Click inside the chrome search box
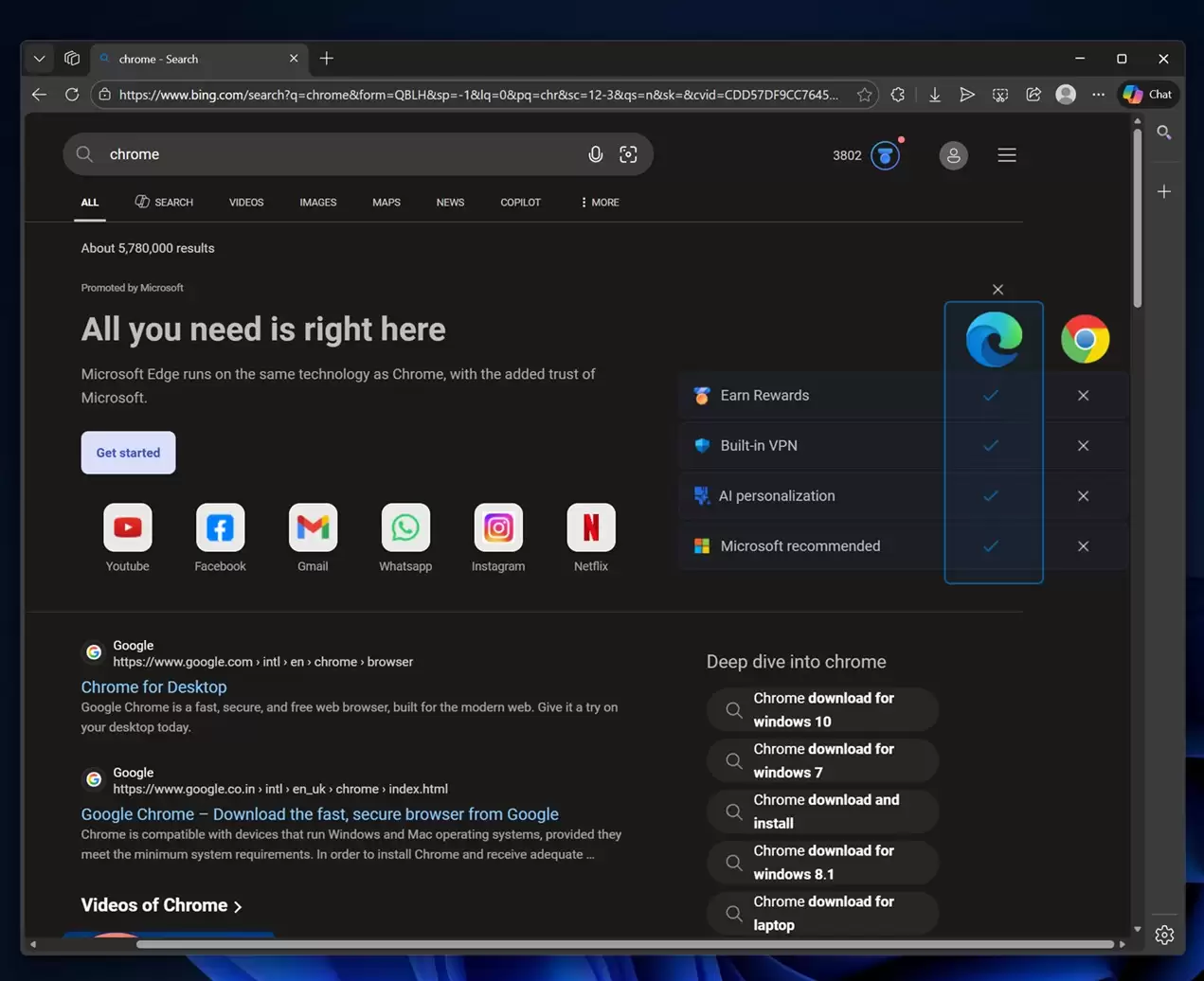The height and width of the screenshot is (981, 1204). point(284,154)
